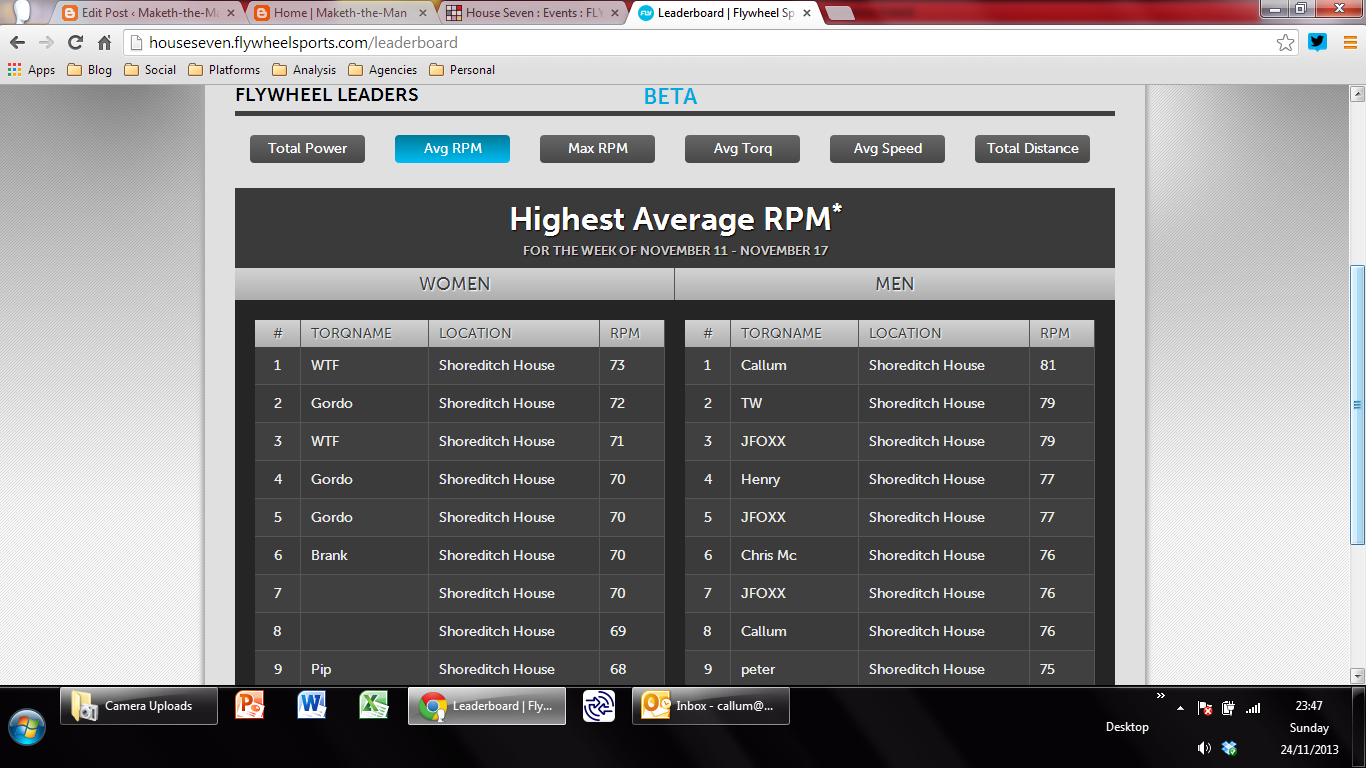Click Henry in the men's table
Image resolution: width=1366 pixels, height=768 pixels.
point(760,479)
